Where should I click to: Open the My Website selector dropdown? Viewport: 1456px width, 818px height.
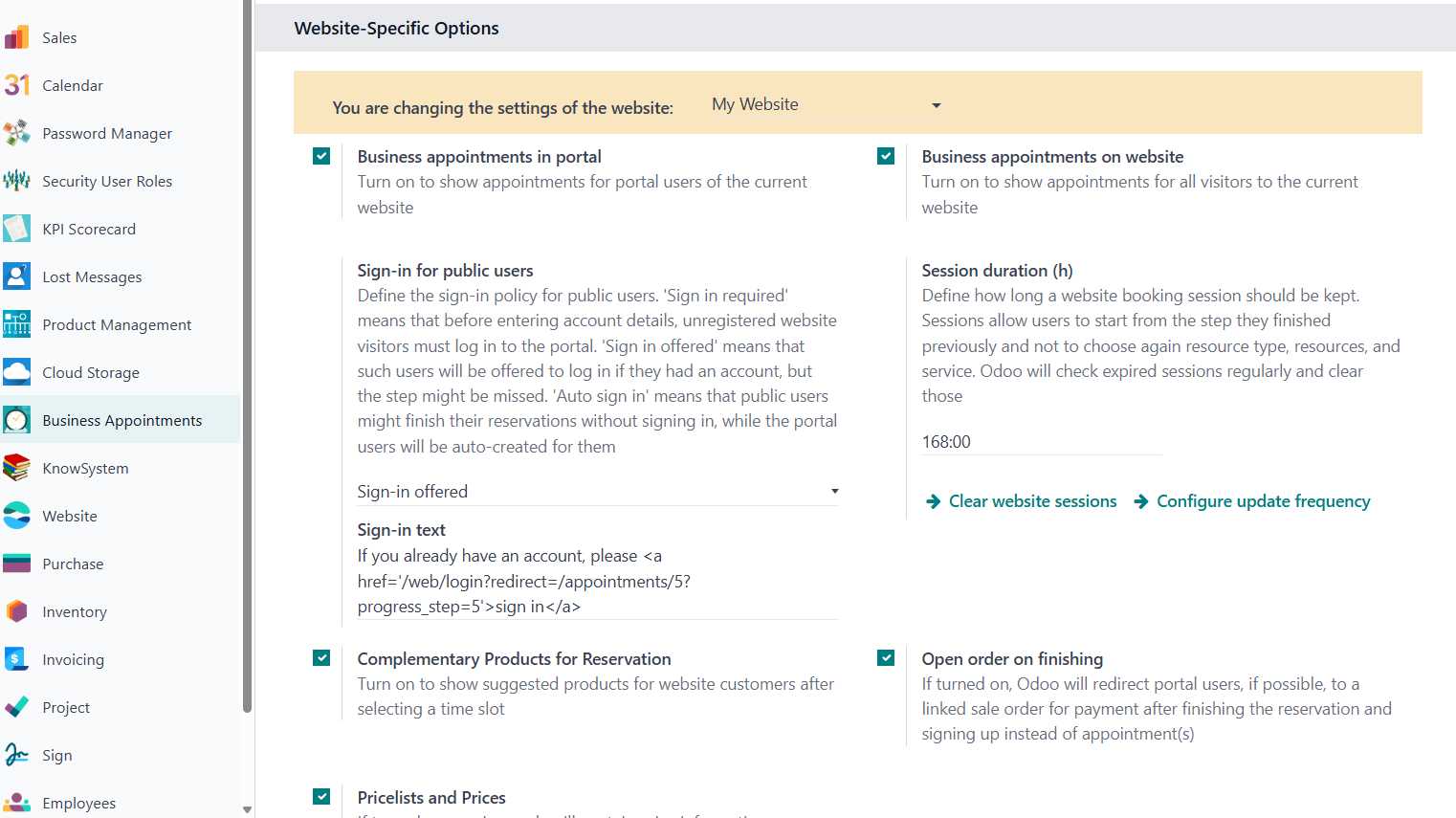point(827,105)
